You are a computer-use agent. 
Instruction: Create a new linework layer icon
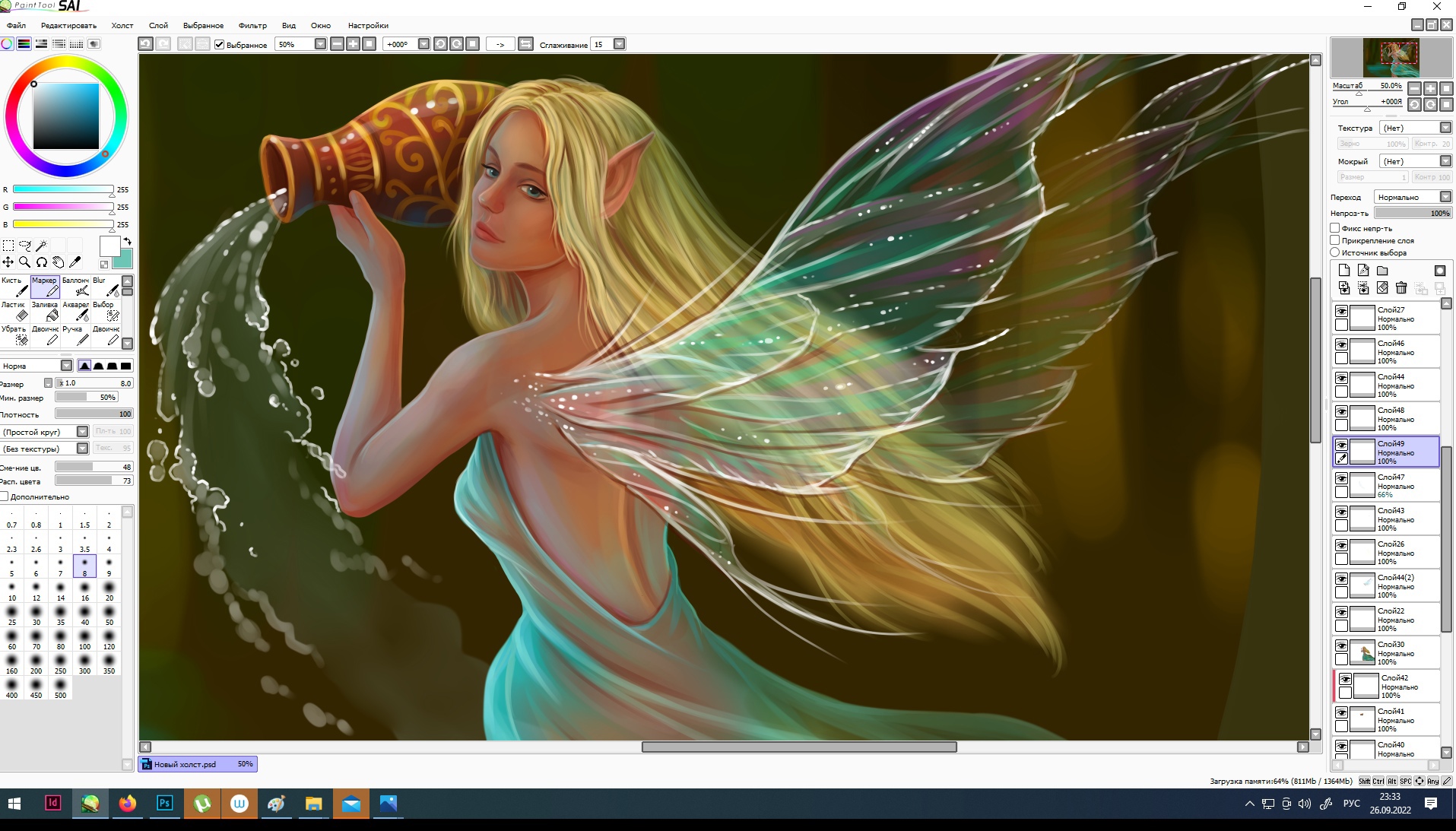coord(1363,271)
